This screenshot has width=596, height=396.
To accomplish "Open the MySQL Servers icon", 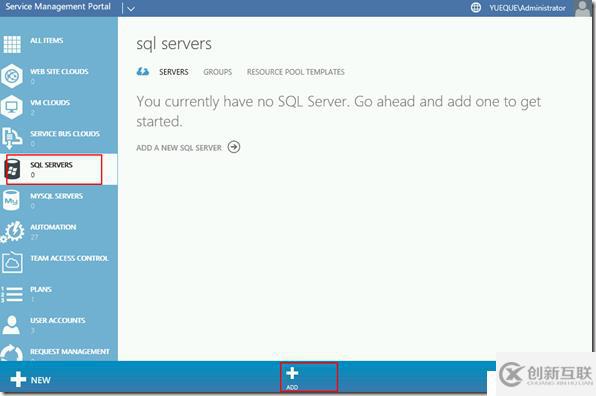I will [11, 200].
